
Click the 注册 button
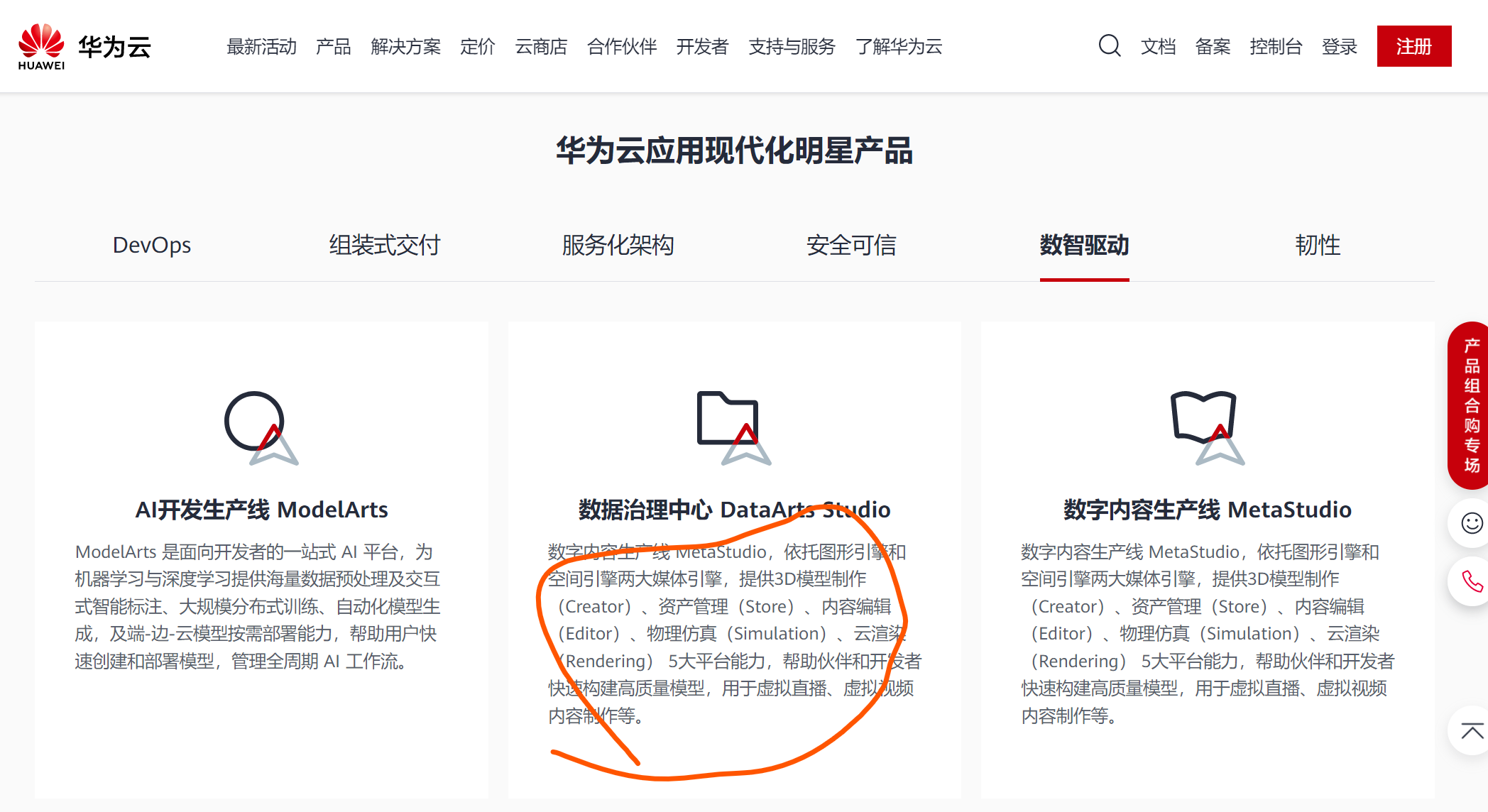pos(1414,45)
